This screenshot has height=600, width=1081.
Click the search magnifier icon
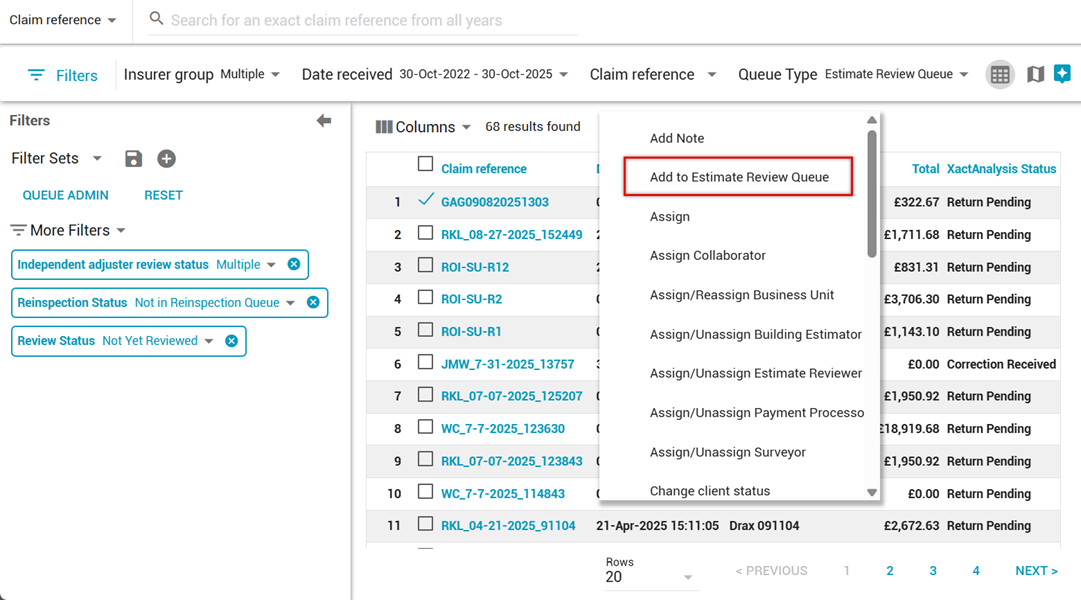156,19
